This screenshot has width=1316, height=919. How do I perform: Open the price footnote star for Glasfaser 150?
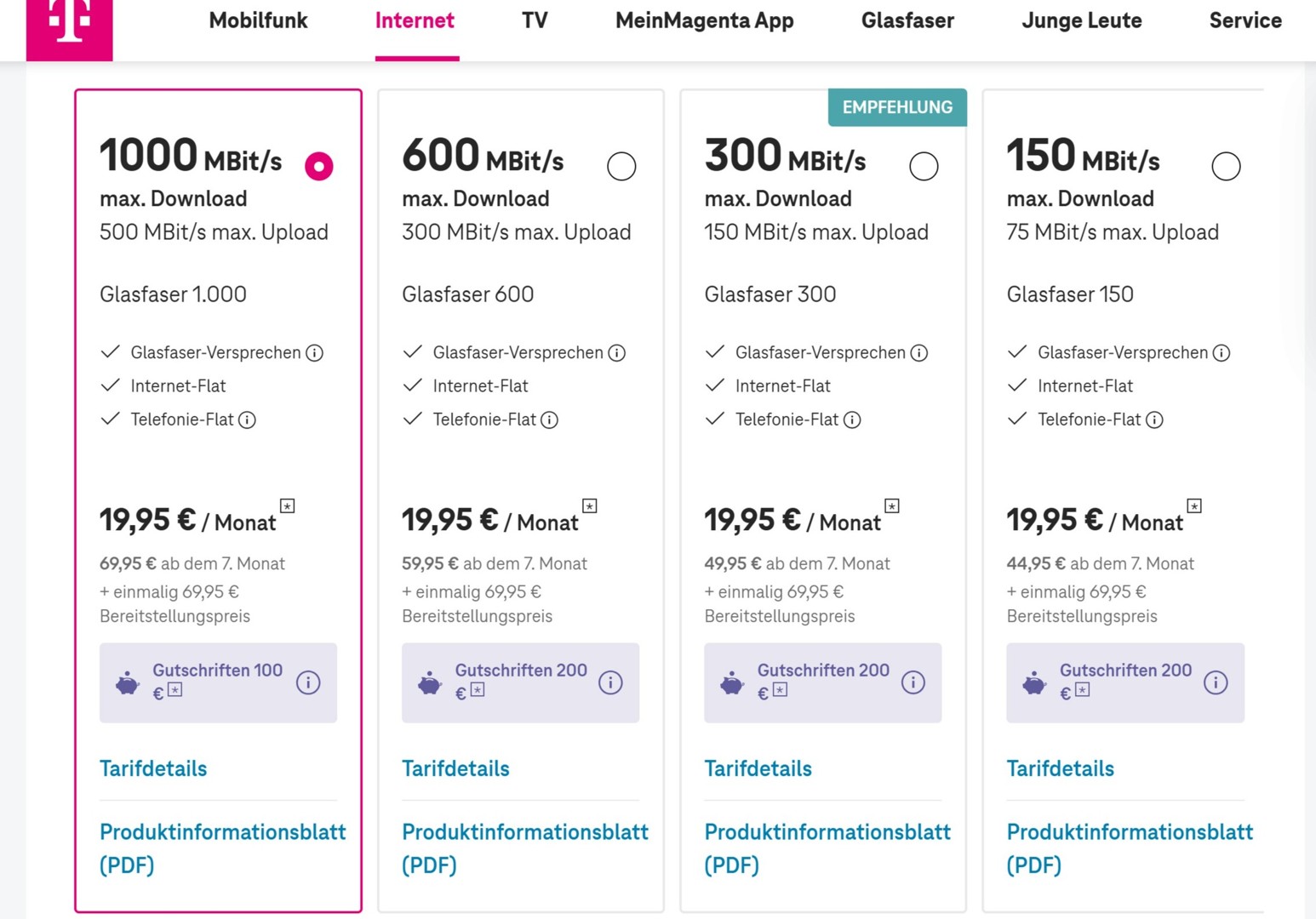pos(1194,506)
